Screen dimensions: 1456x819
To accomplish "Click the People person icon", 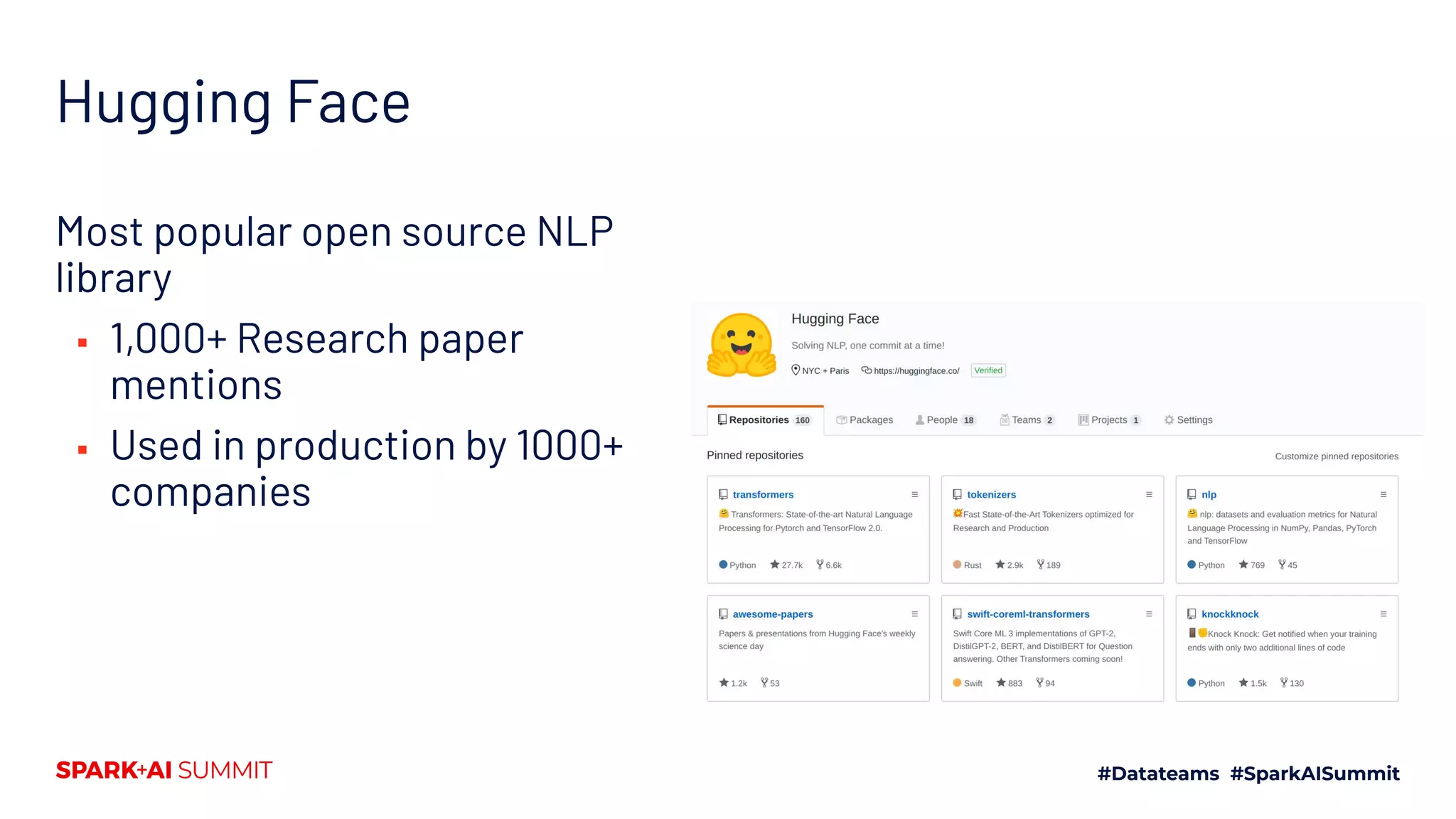I will 920,420.
